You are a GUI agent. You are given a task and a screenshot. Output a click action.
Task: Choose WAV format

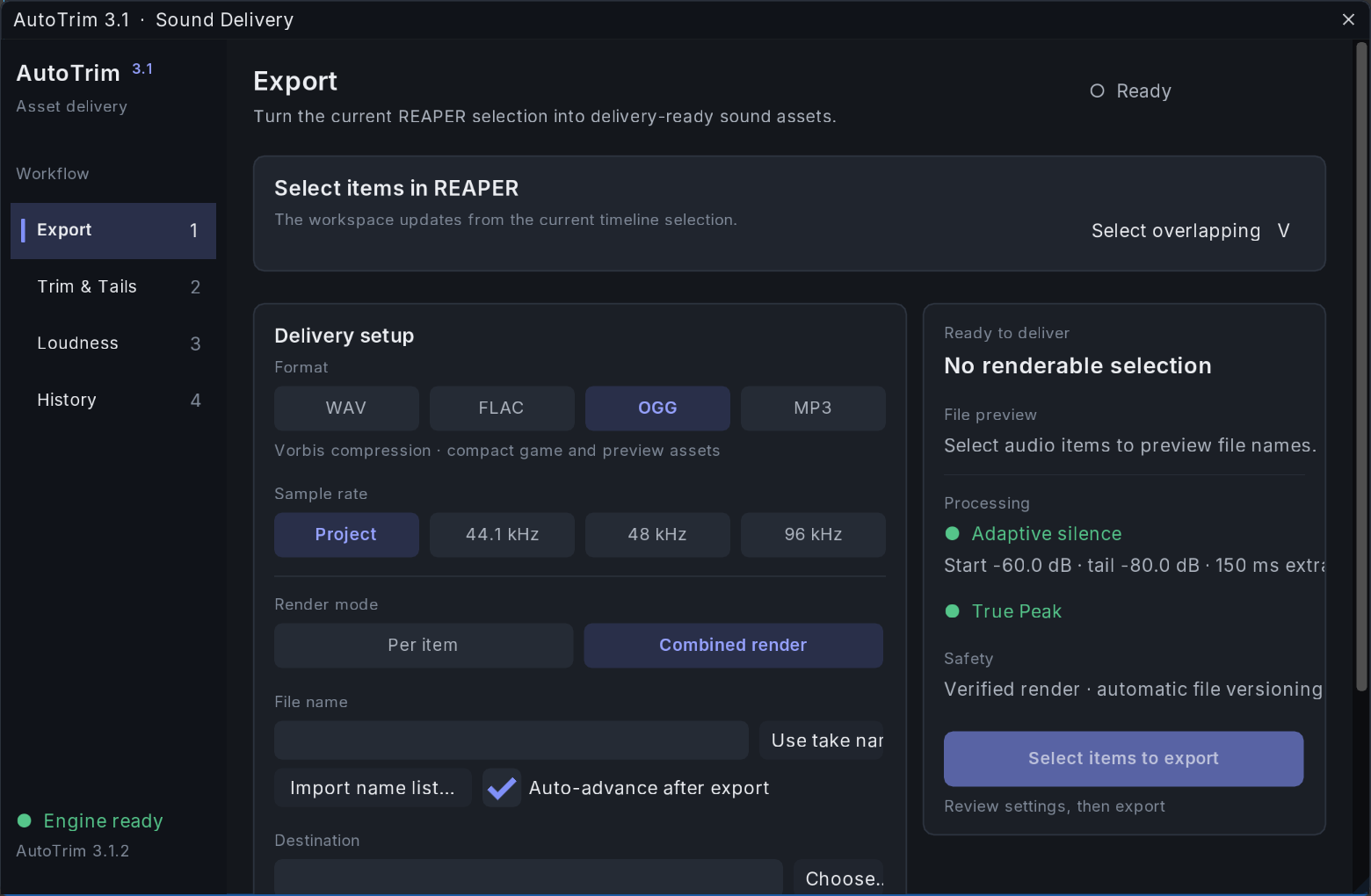346,408
